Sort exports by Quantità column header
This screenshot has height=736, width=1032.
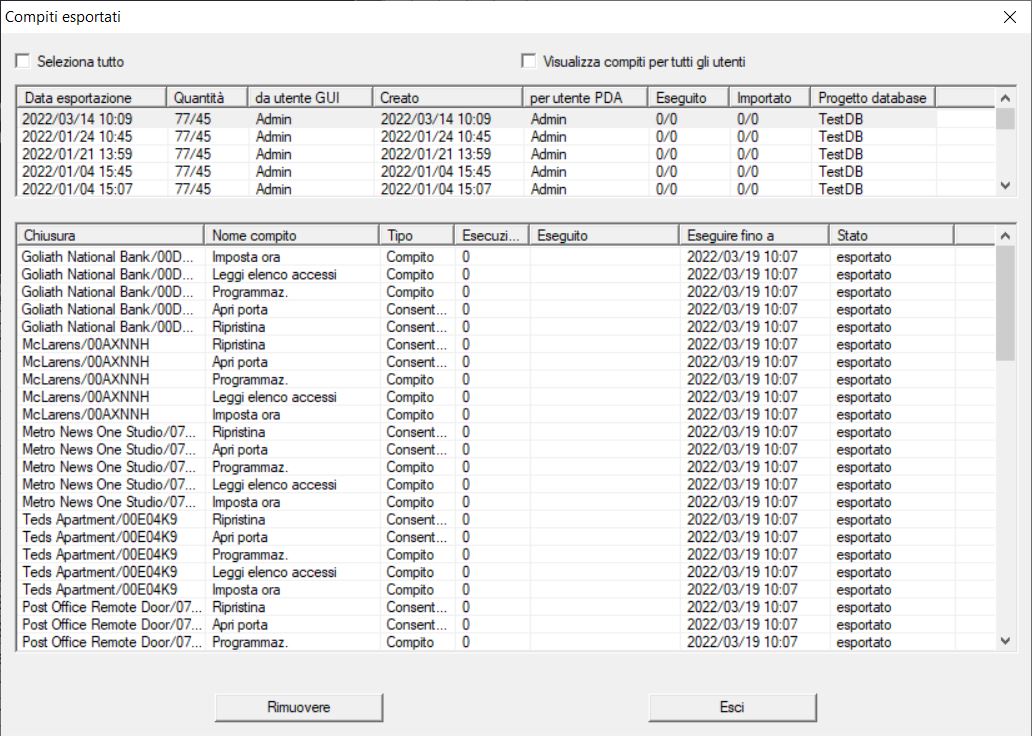(x=206, y=98)
